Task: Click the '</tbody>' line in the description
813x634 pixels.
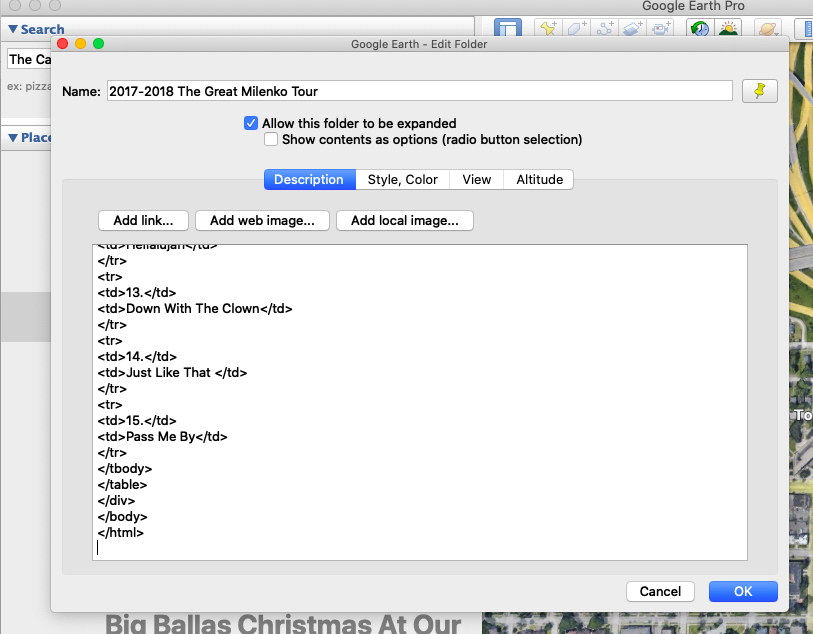Action: tap(125, 469)
